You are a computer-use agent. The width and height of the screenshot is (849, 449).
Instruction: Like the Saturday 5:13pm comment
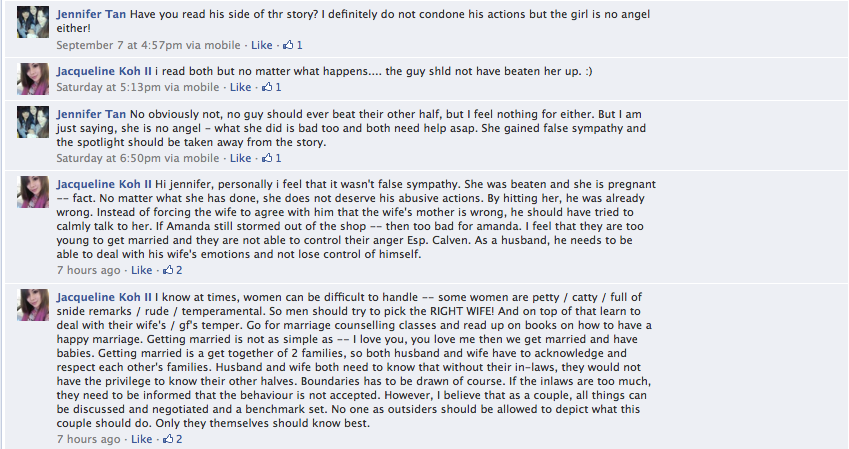(x=239, y=87)
